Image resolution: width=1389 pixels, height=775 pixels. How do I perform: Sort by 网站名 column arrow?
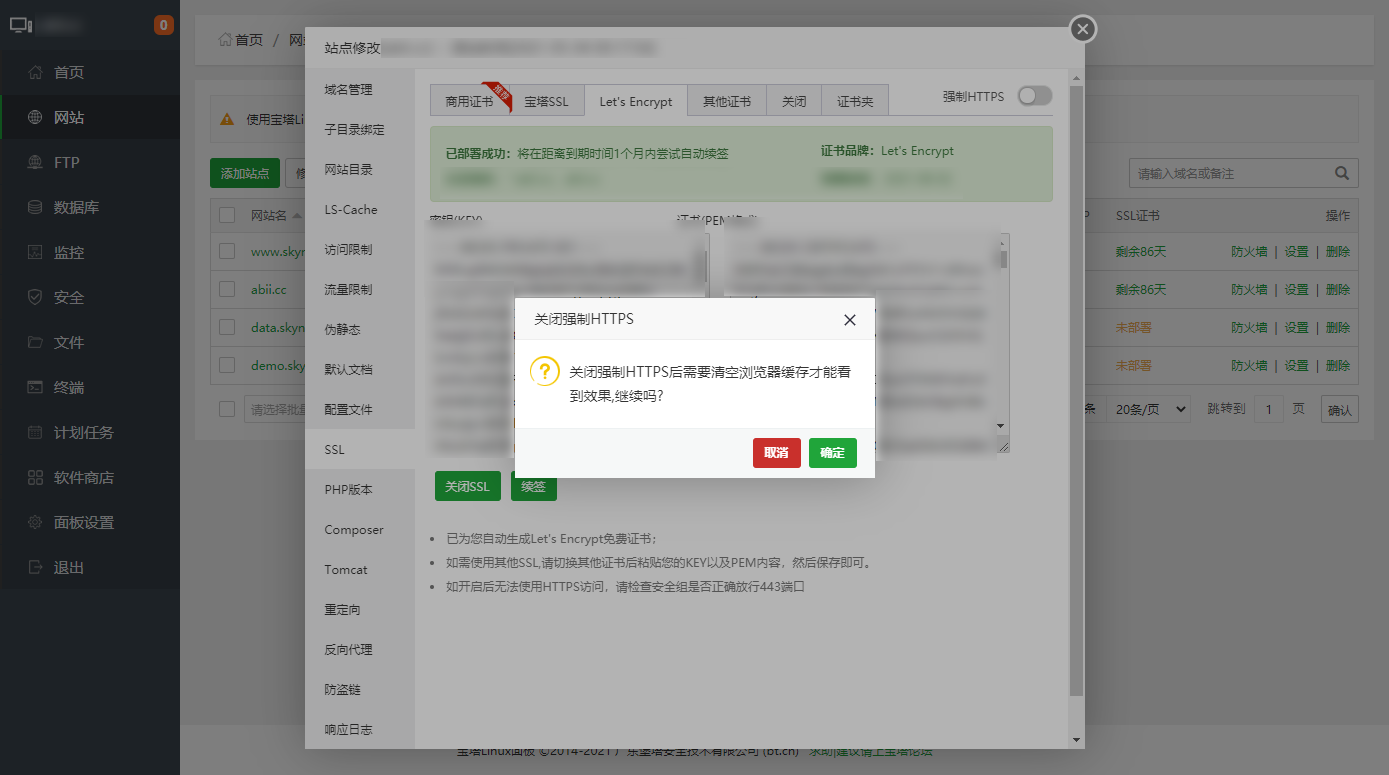click(297, 216)
